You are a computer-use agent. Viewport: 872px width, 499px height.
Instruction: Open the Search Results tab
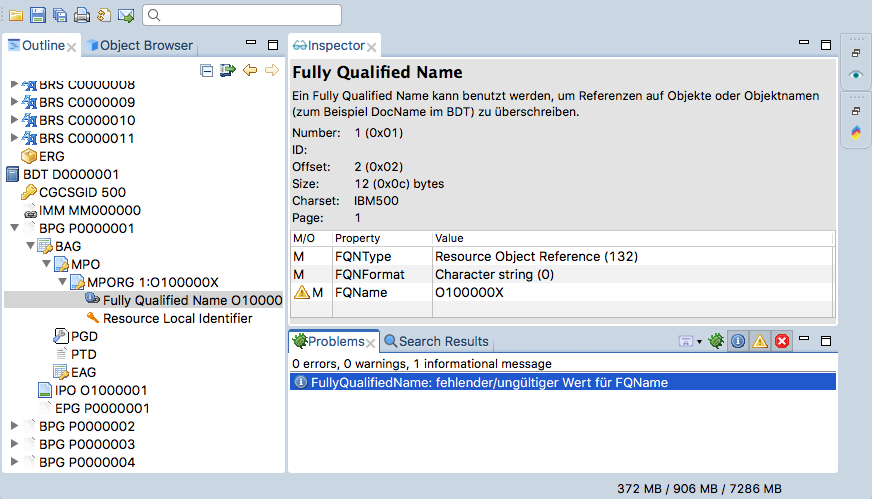click(436, 341)
